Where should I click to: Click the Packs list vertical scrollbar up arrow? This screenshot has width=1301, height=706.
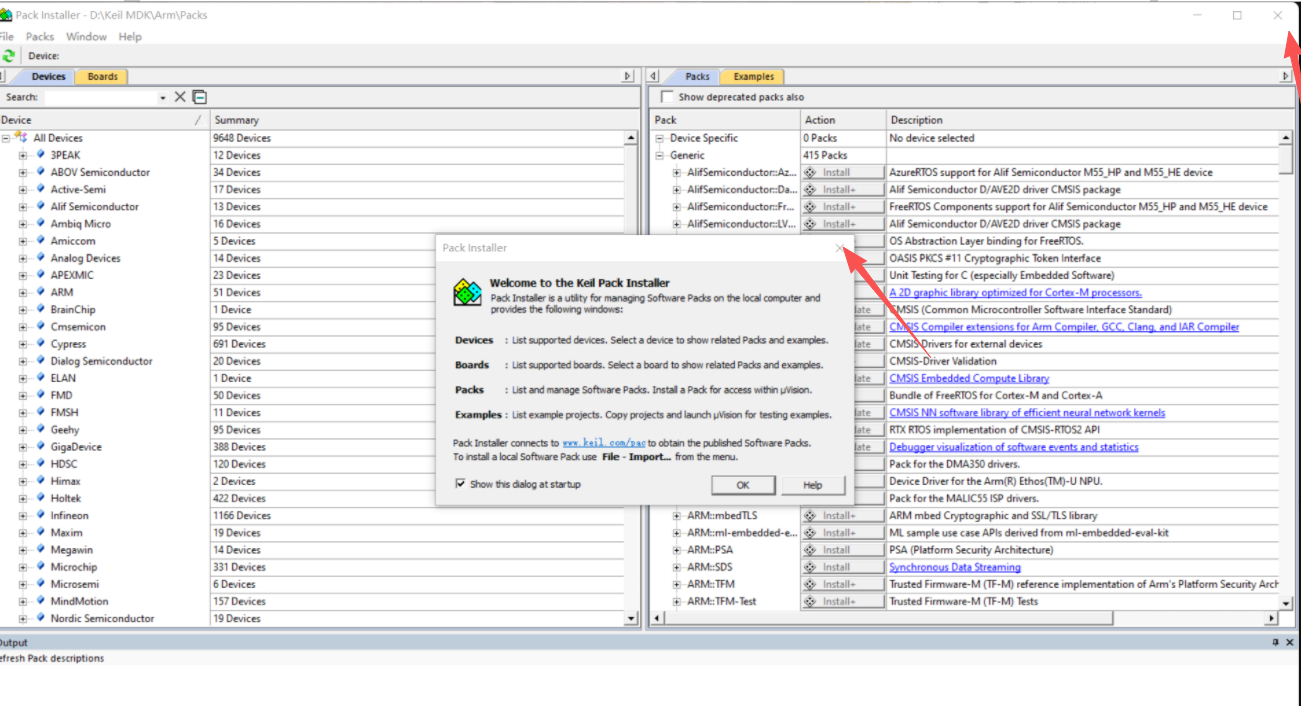point(1286,138)
